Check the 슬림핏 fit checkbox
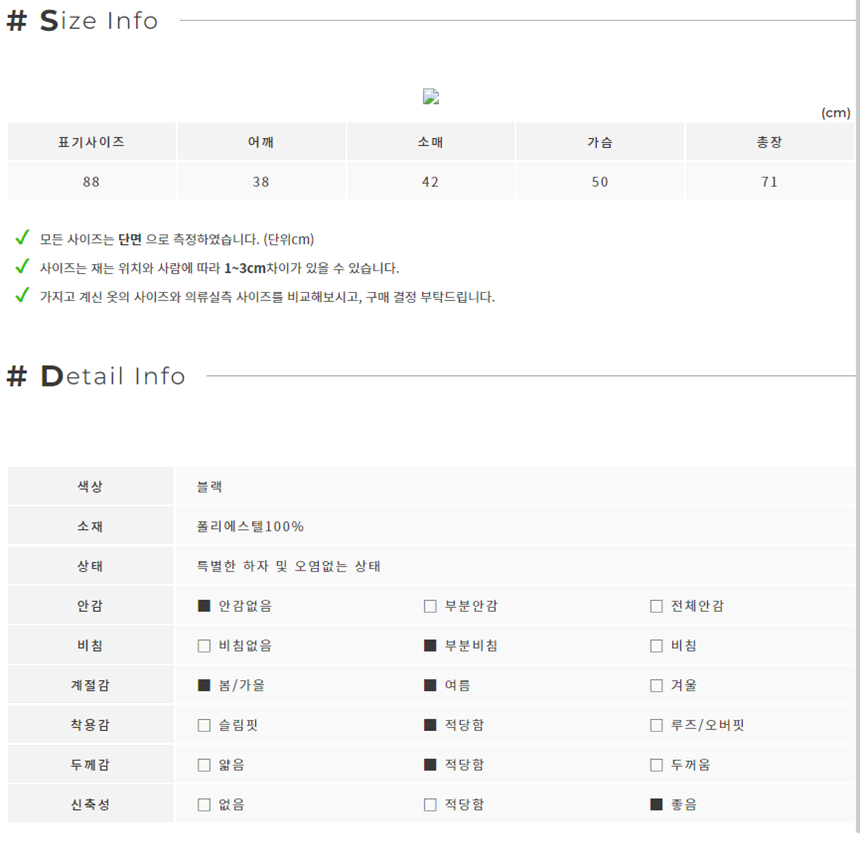860x860 pixels. pos(204,725)
